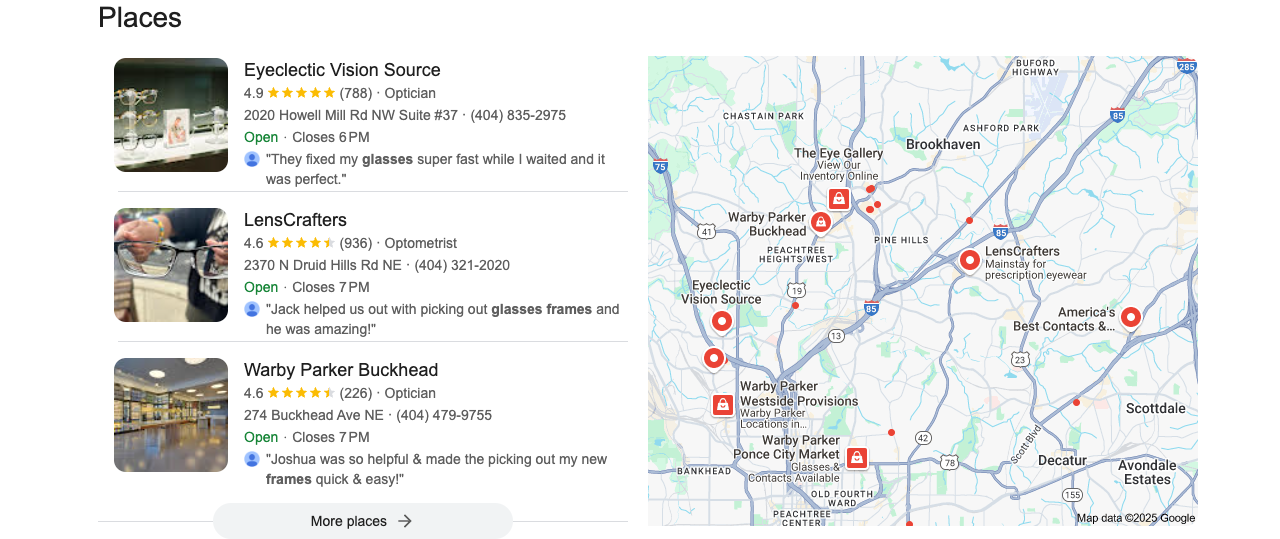
Task: Click the Brookhaven label on the map
Action: coord(943,144)
